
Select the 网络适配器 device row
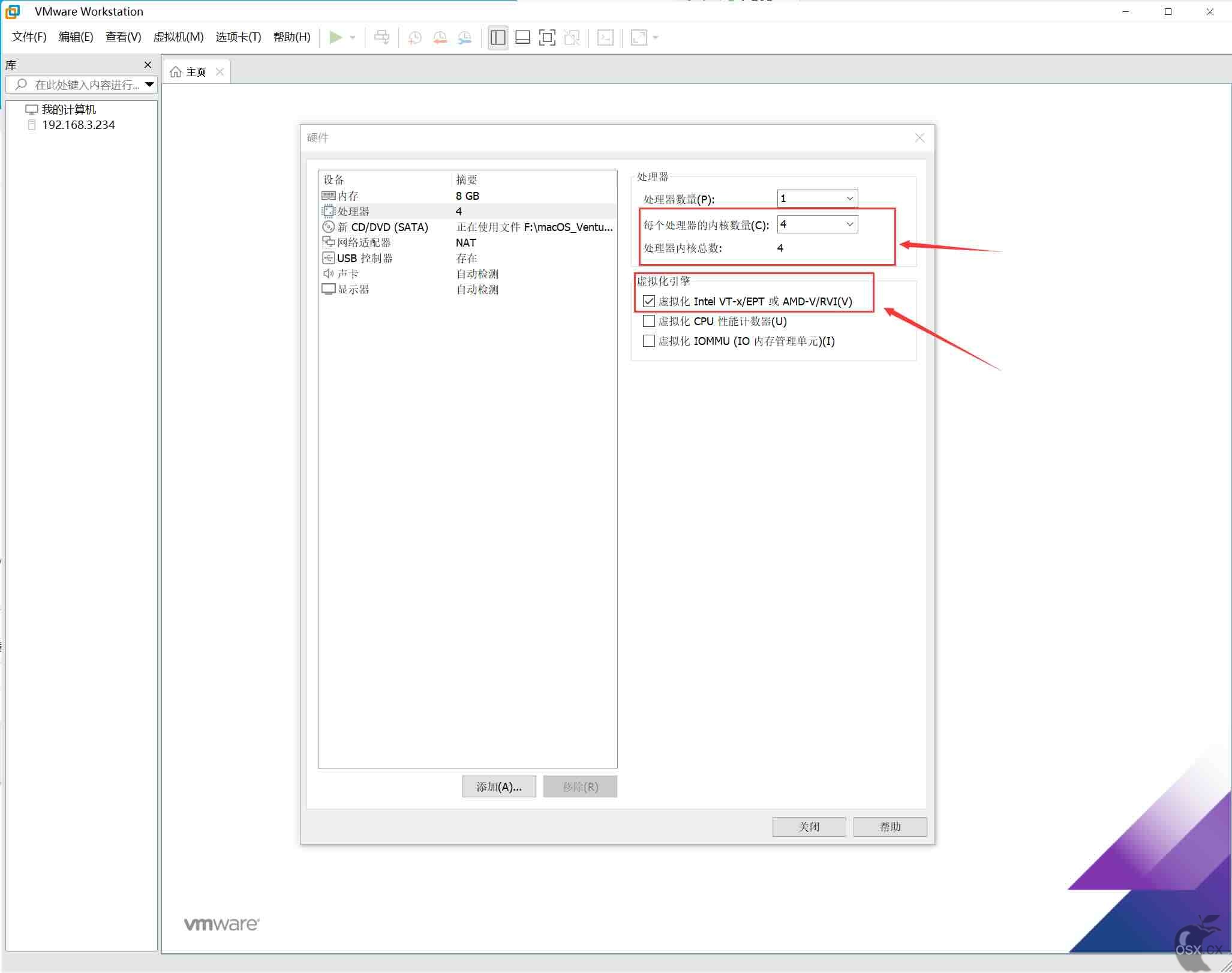click(467, 243)
